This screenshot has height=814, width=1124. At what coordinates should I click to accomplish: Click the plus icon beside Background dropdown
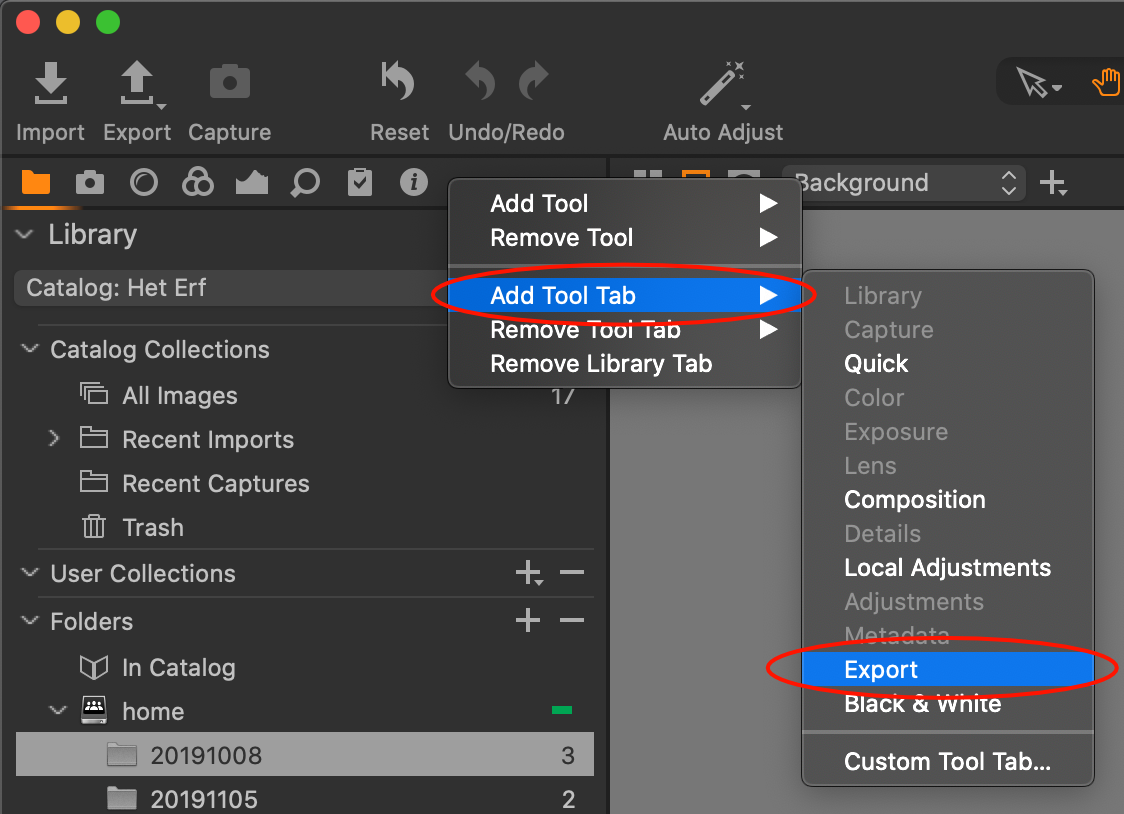point(1053,183)
